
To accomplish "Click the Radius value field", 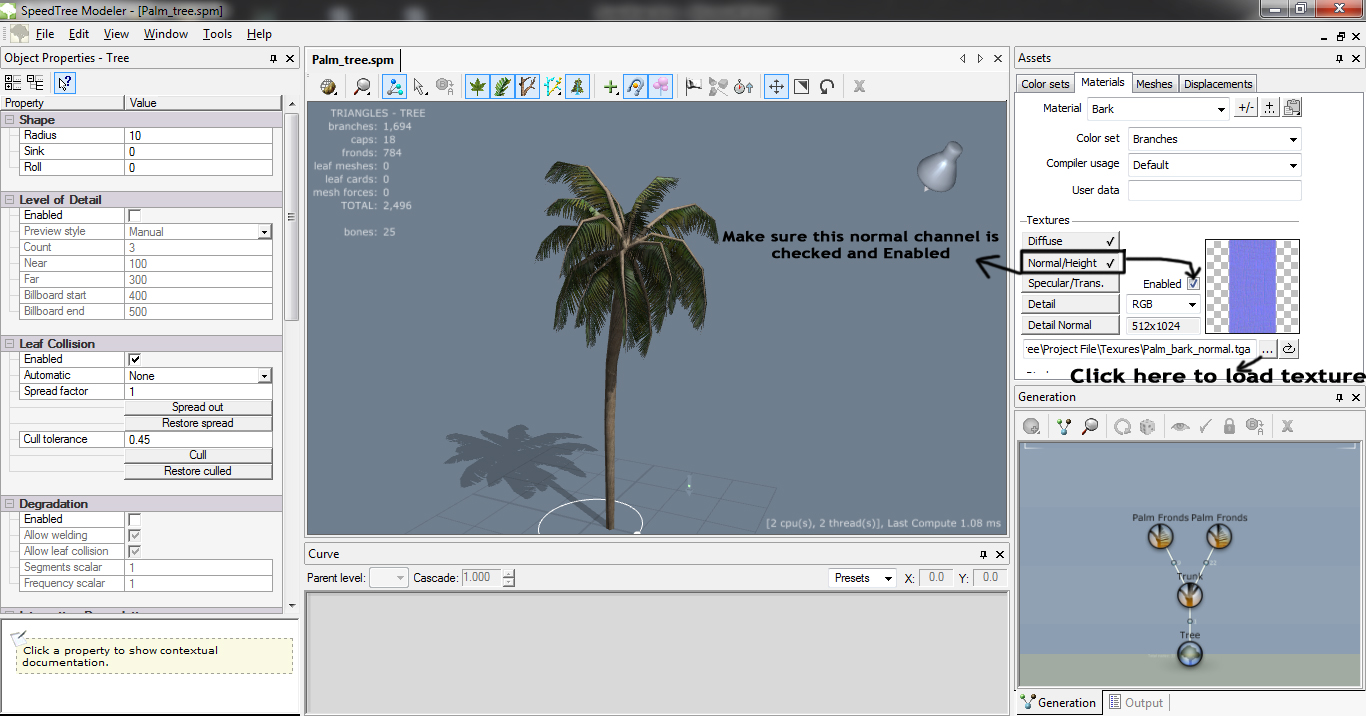I will [199, 135].
